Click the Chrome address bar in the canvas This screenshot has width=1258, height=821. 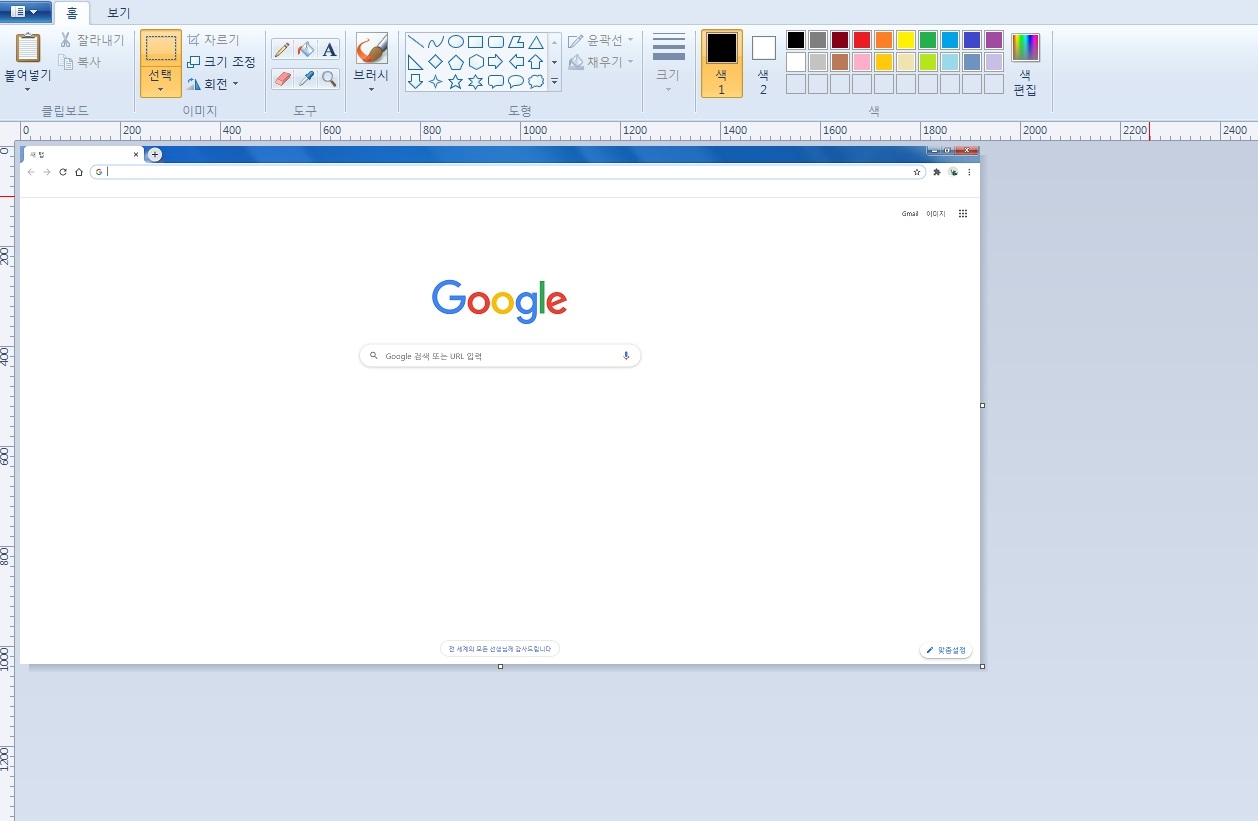pyautogui.click(x=508, y=172)
